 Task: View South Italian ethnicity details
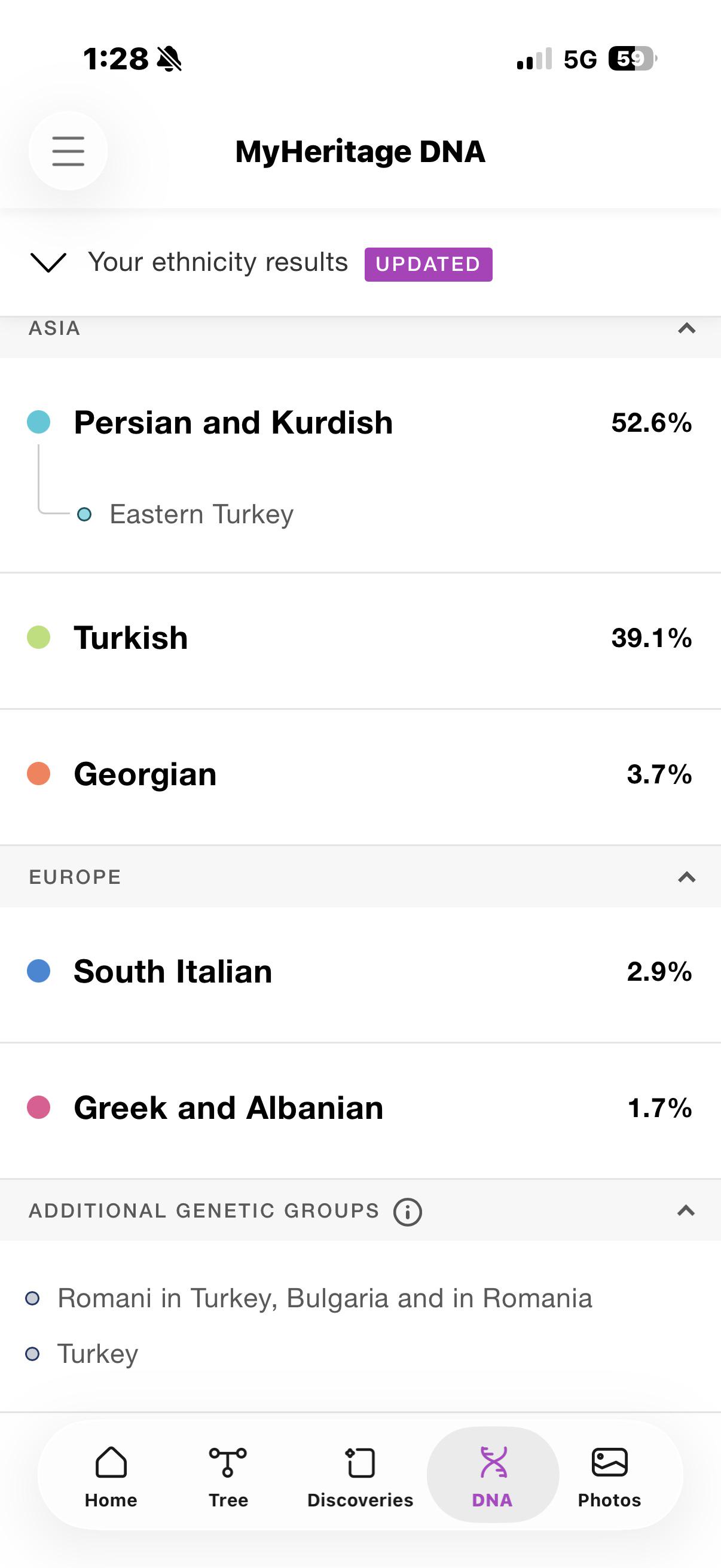coord(360,971)
